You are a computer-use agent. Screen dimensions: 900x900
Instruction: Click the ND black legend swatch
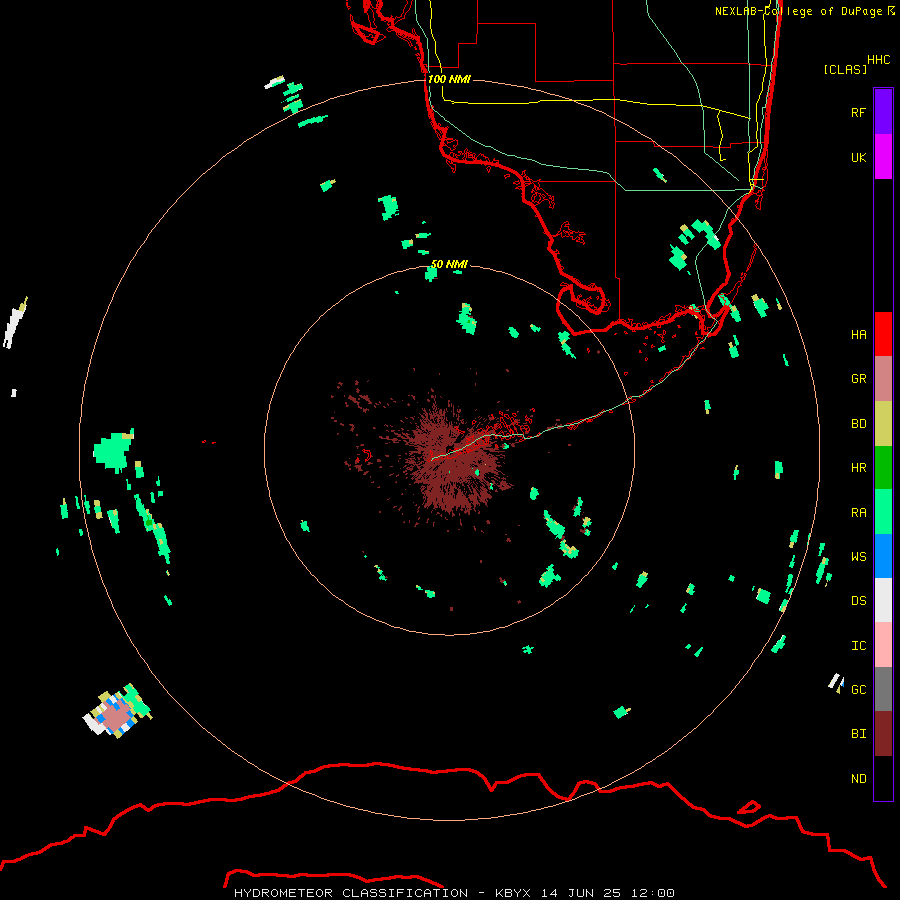pos(883,778)
